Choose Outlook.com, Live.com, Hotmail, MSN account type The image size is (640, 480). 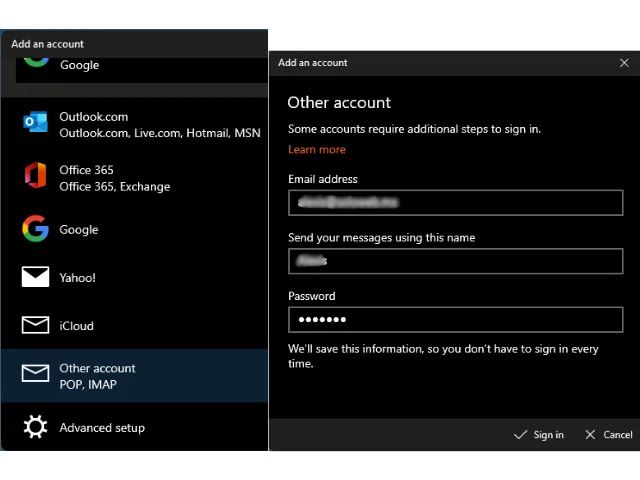click(x=160, y=125)
